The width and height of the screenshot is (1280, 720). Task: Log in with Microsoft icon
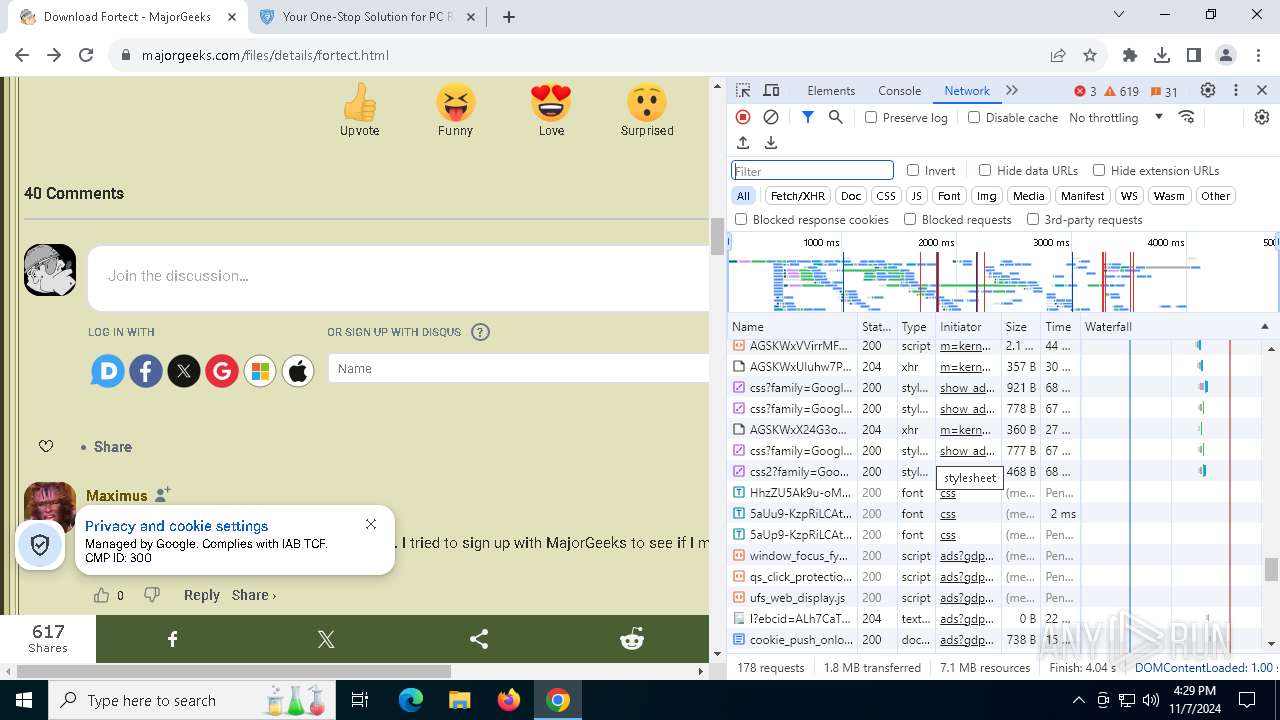(260, 371)
